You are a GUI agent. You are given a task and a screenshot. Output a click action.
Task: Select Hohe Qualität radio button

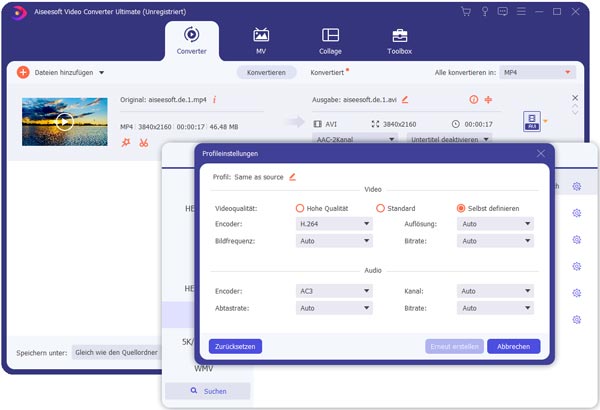pyautogui.click(x=300, y=208)
